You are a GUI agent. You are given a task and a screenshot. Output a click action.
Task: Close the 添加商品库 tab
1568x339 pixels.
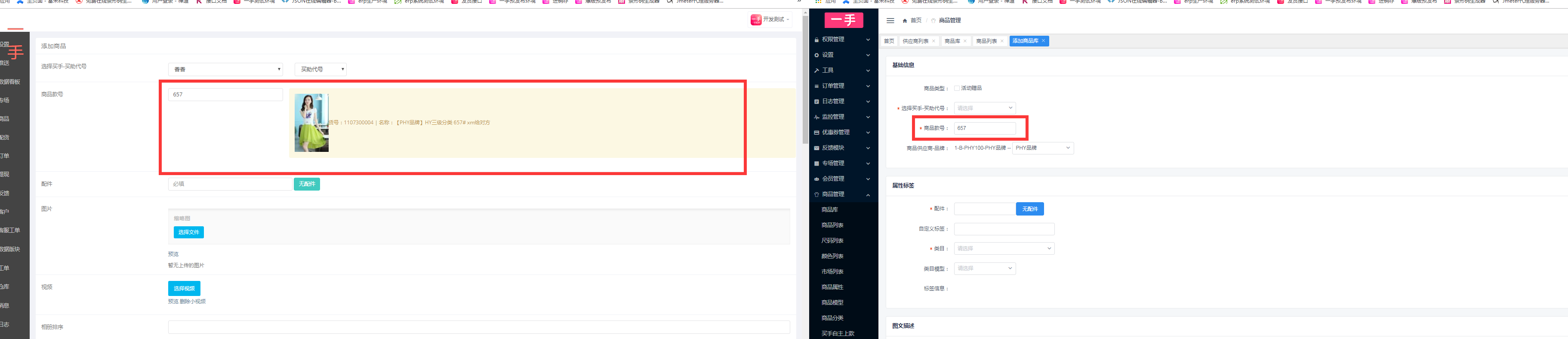1043,41
